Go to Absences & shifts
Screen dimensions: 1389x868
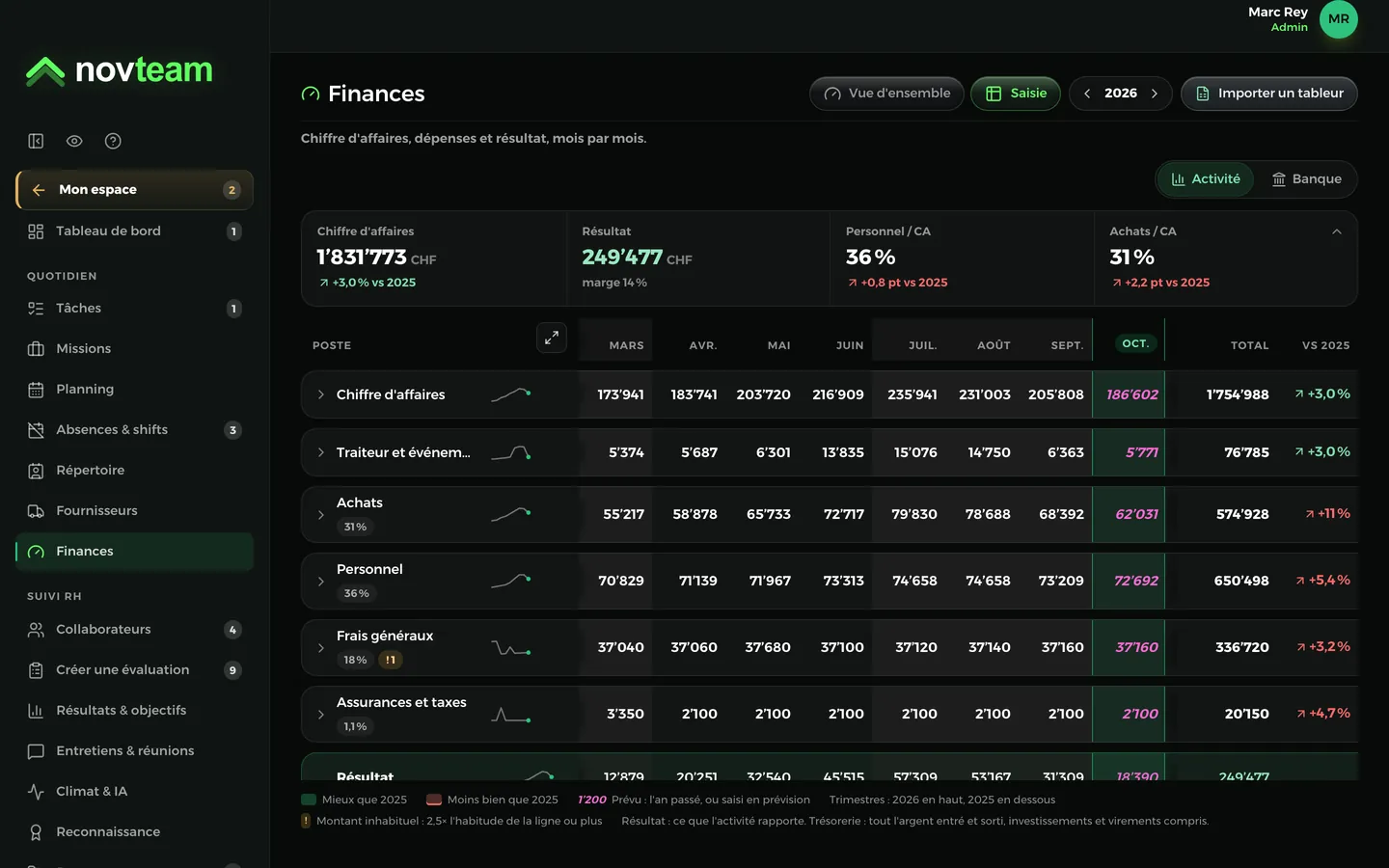(x=134, y=430)
